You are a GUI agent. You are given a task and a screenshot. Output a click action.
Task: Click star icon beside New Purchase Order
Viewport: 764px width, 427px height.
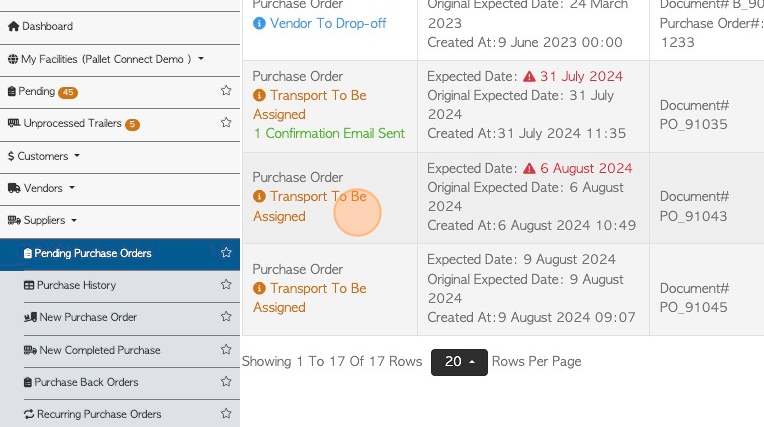click(226, 317)
